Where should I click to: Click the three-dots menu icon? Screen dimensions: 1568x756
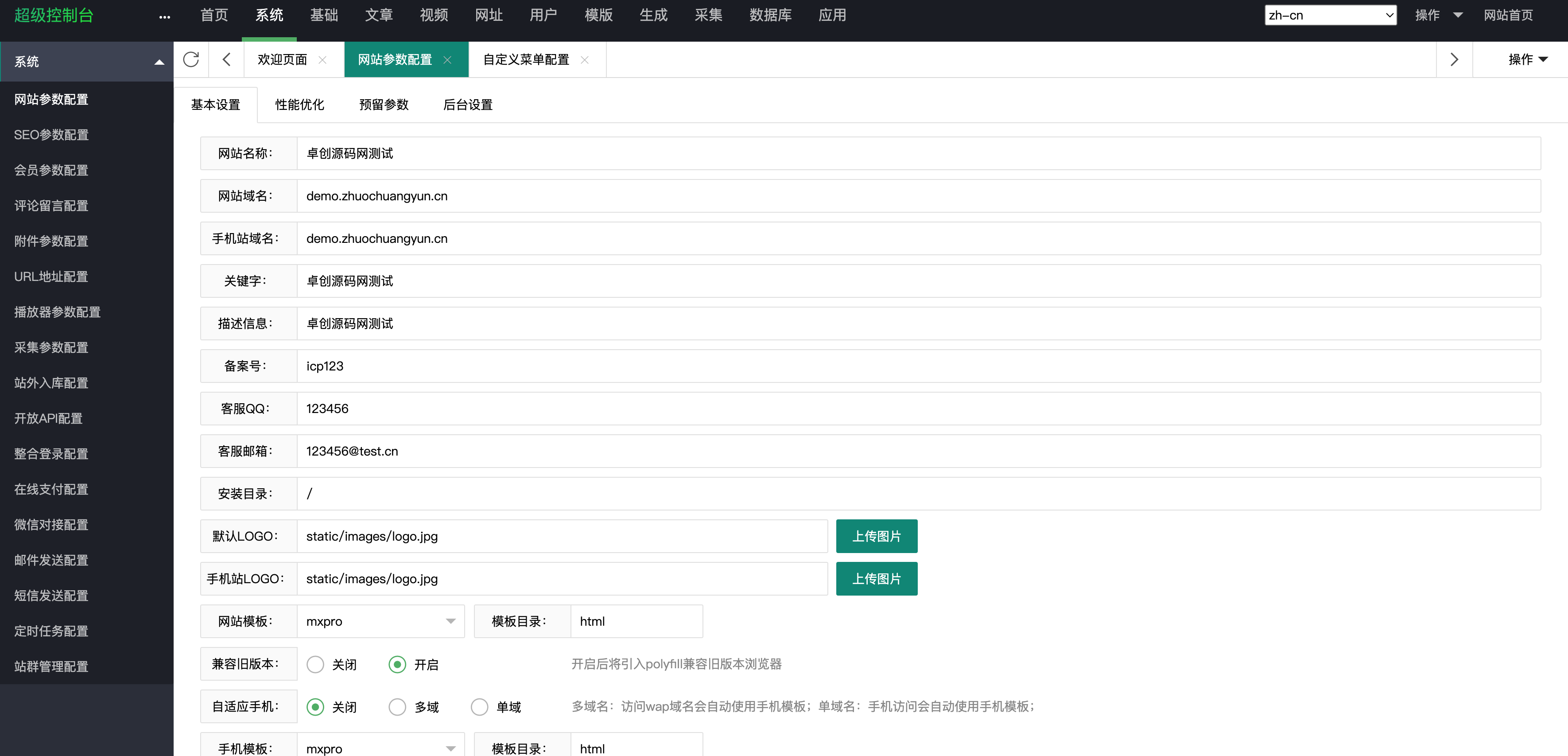click(x=164, y=17)
